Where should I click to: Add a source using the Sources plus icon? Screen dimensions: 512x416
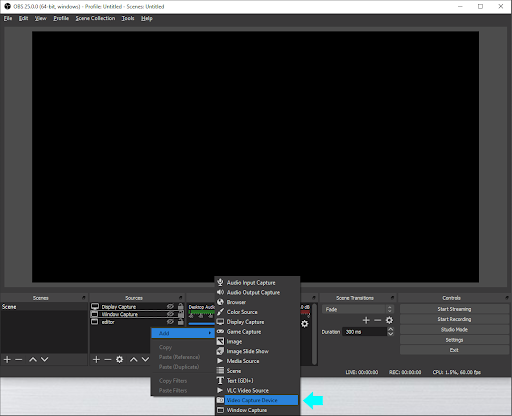(x=96, y=359)
